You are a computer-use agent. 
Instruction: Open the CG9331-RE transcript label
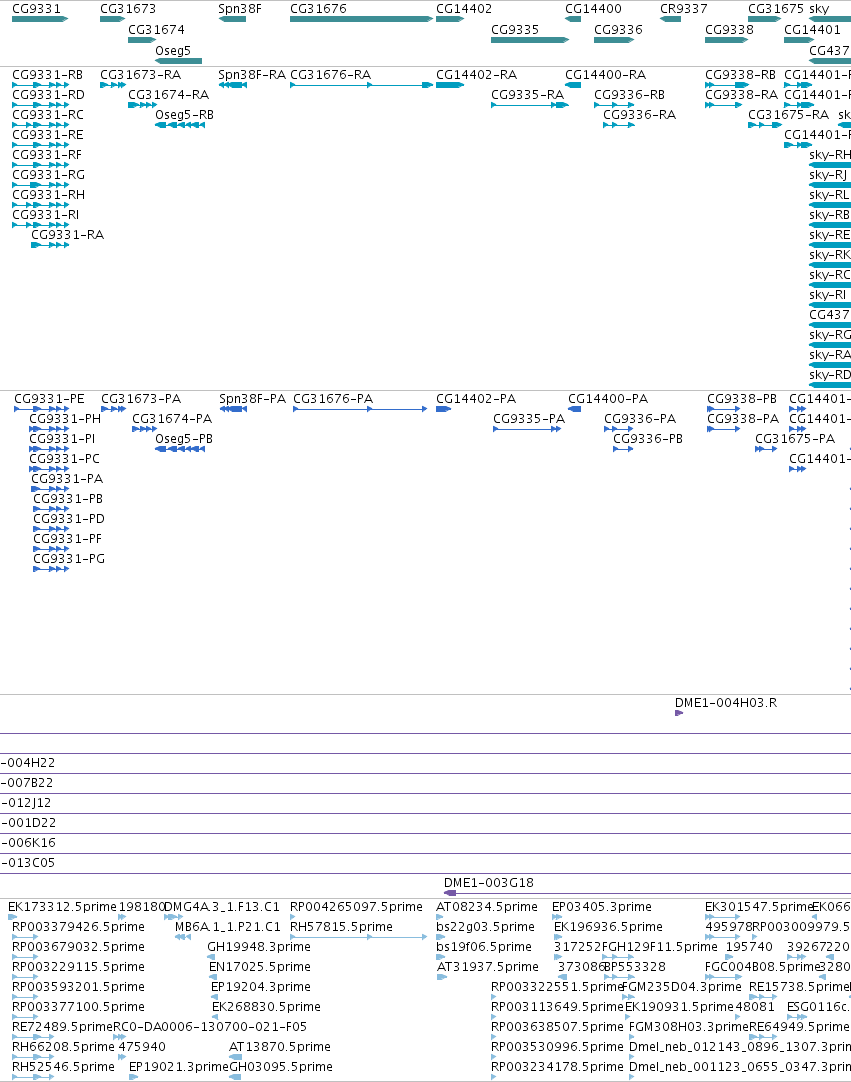coord(48,135)
